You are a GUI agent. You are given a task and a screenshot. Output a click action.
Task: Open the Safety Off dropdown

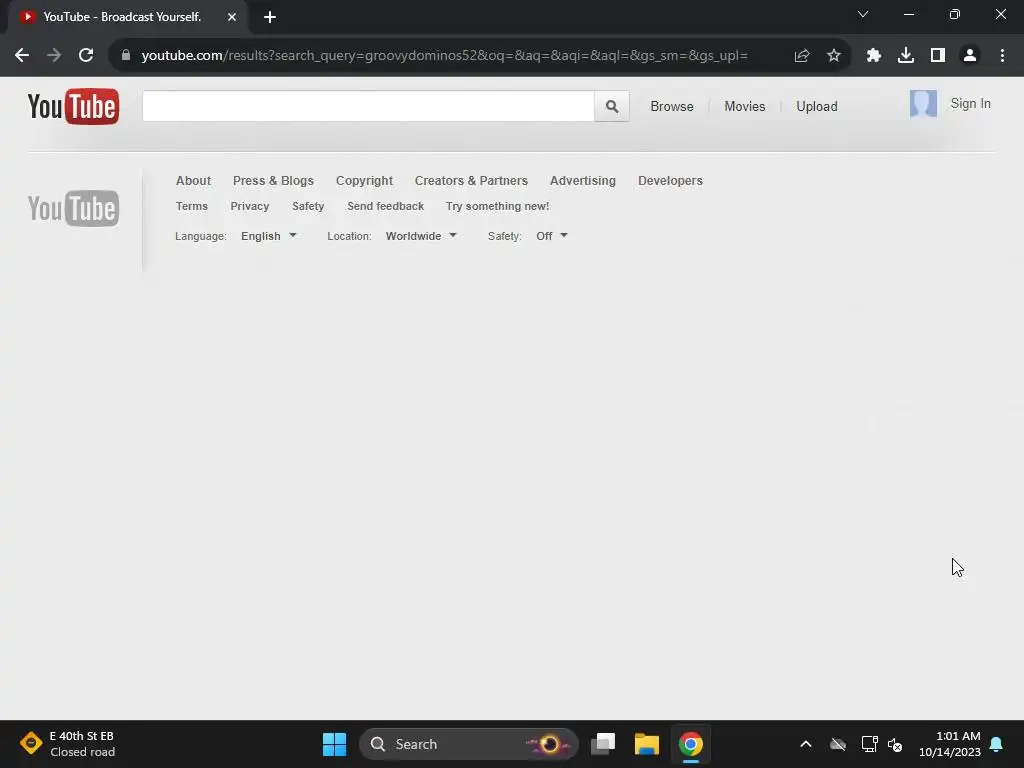tap(552, 236)
